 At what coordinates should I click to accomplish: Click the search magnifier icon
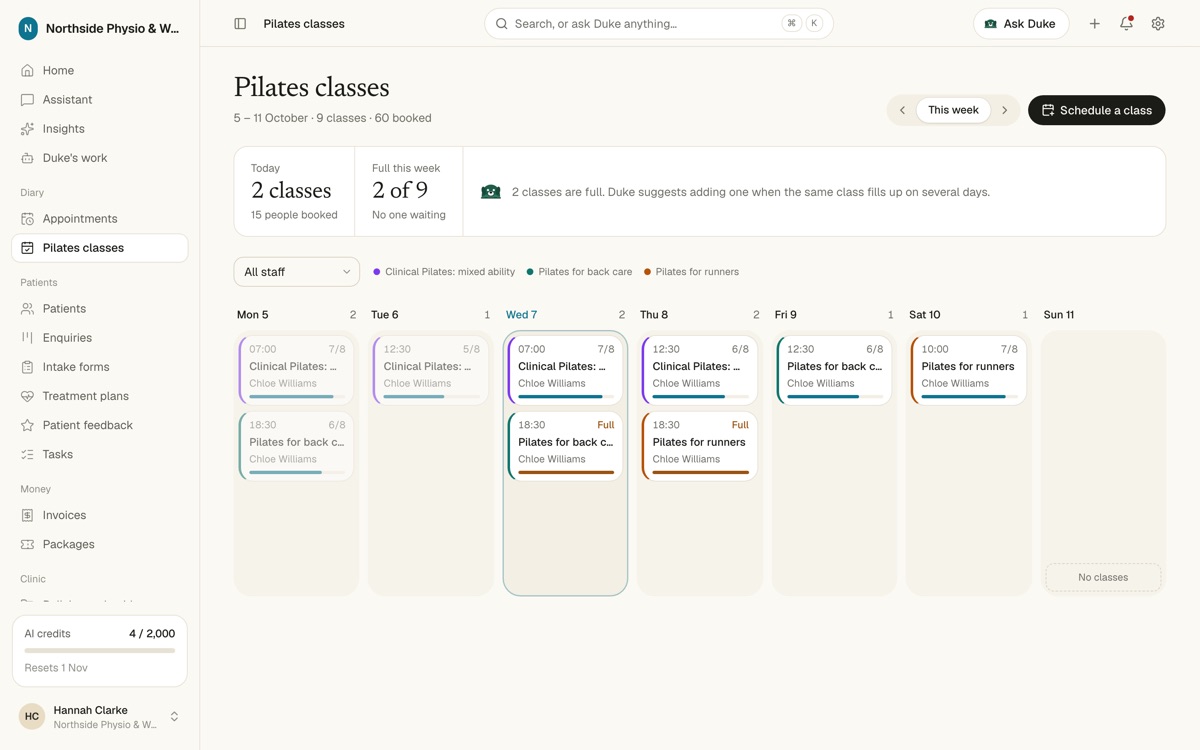(502, 24)
